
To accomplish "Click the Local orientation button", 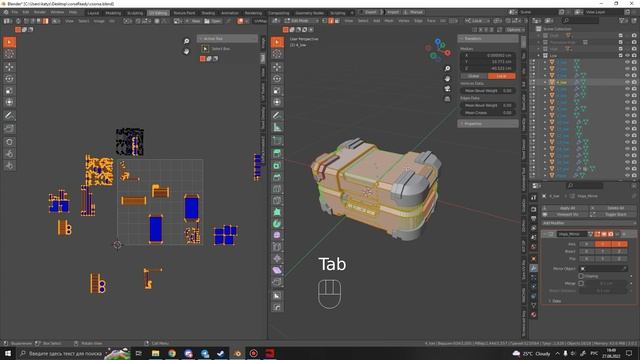I will pos(502,76).
